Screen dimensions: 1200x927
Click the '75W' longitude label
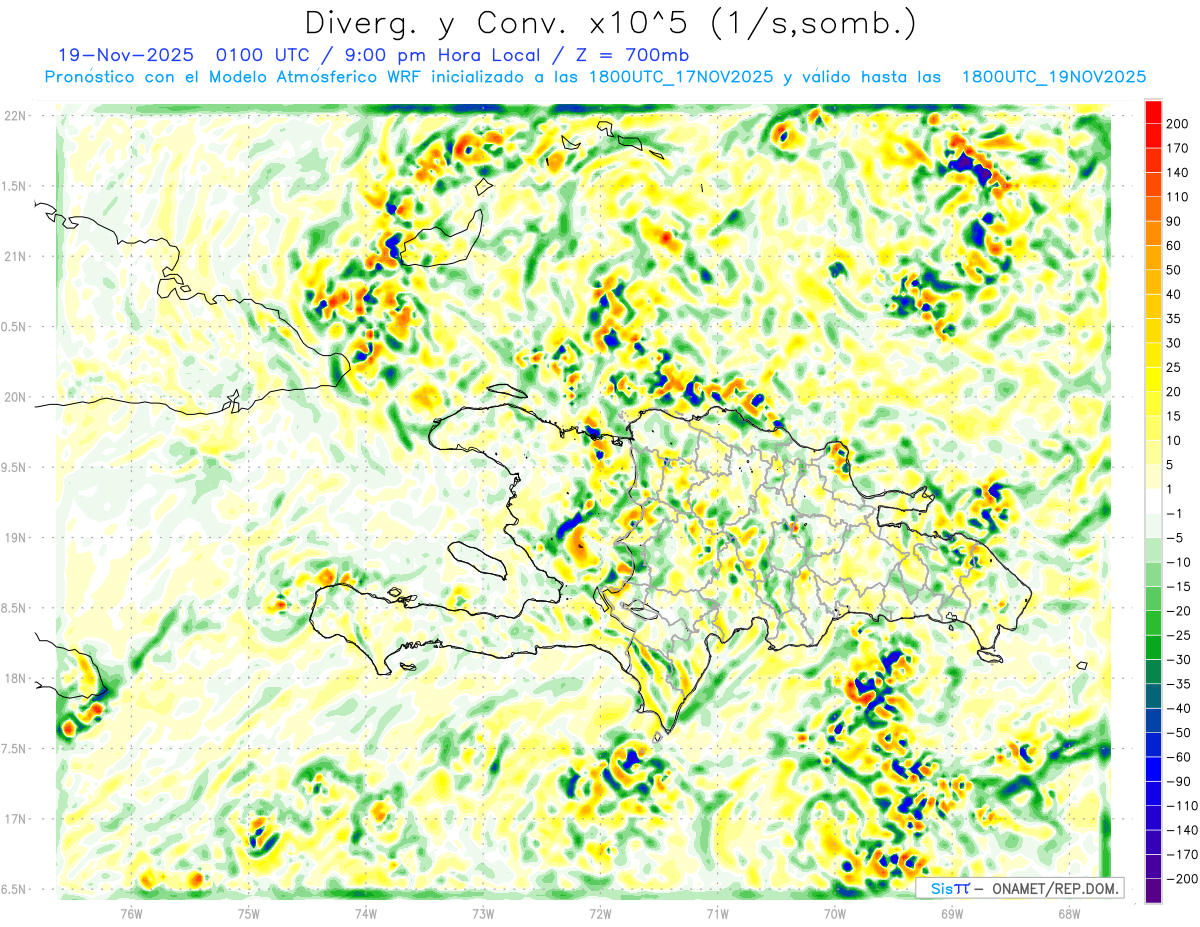tap(249, 913)
